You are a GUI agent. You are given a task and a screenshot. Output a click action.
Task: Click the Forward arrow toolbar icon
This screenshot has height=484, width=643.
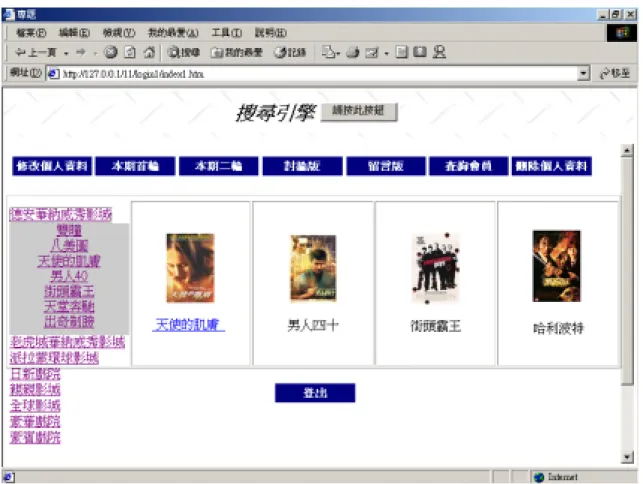click(x=81, y=53)
